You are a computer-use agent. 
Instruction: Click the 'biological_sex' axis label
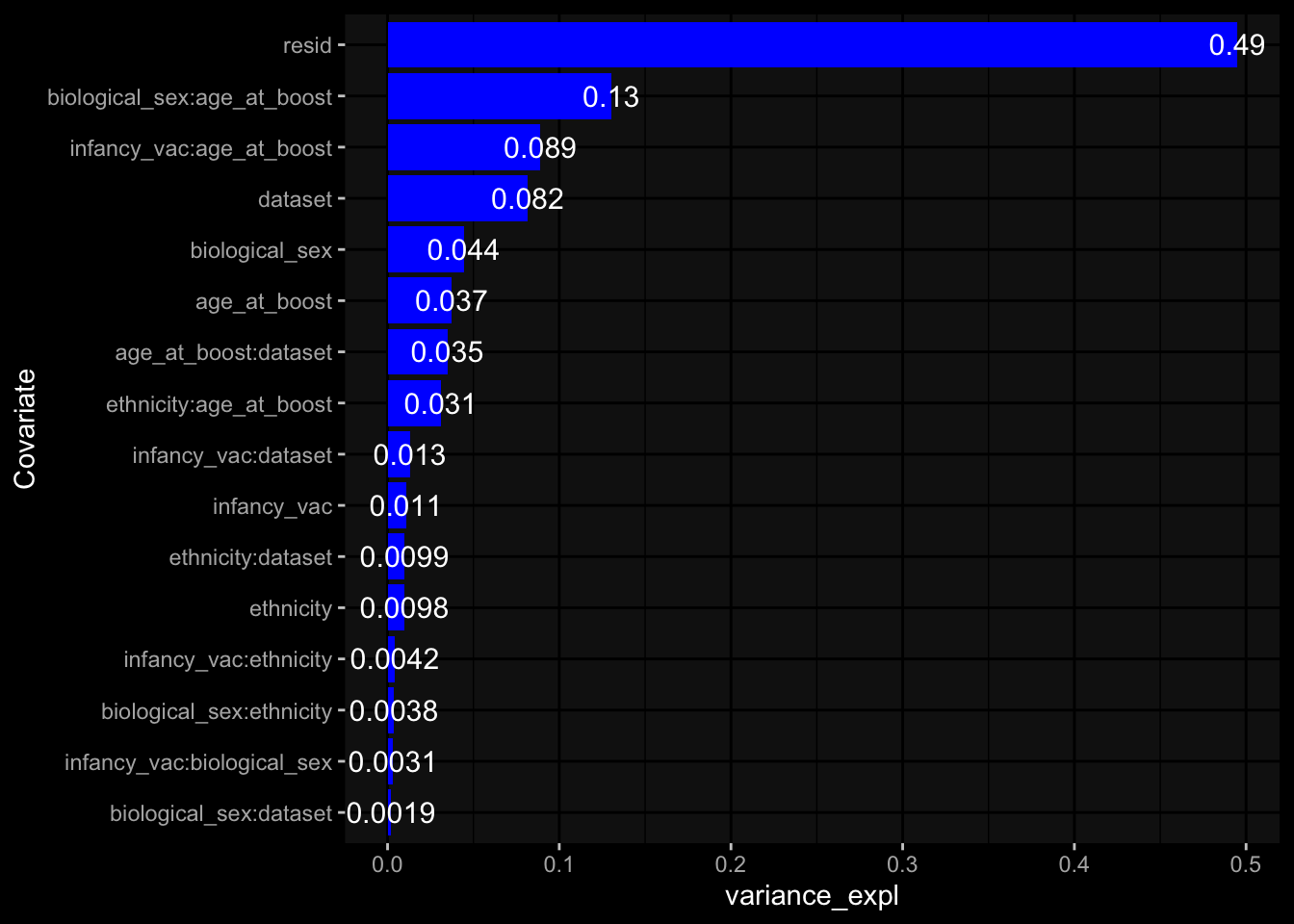(261, 250)
